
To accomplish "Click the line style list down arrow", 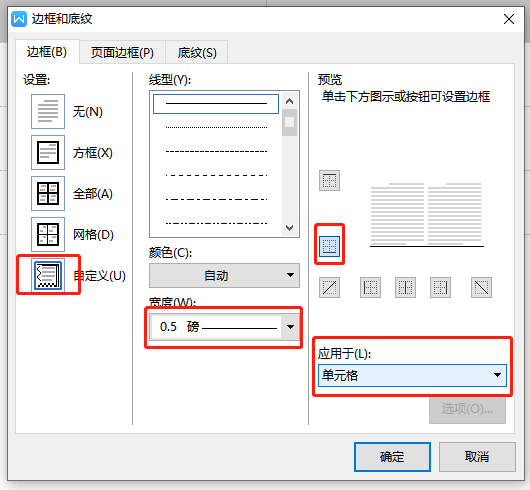I will 289,228.
